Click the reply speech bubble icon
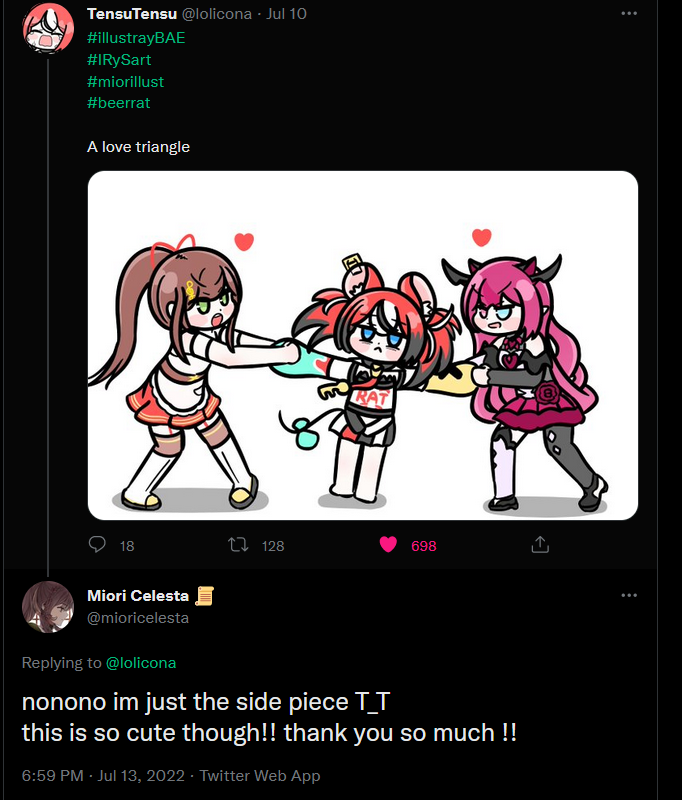 [98, 545]
